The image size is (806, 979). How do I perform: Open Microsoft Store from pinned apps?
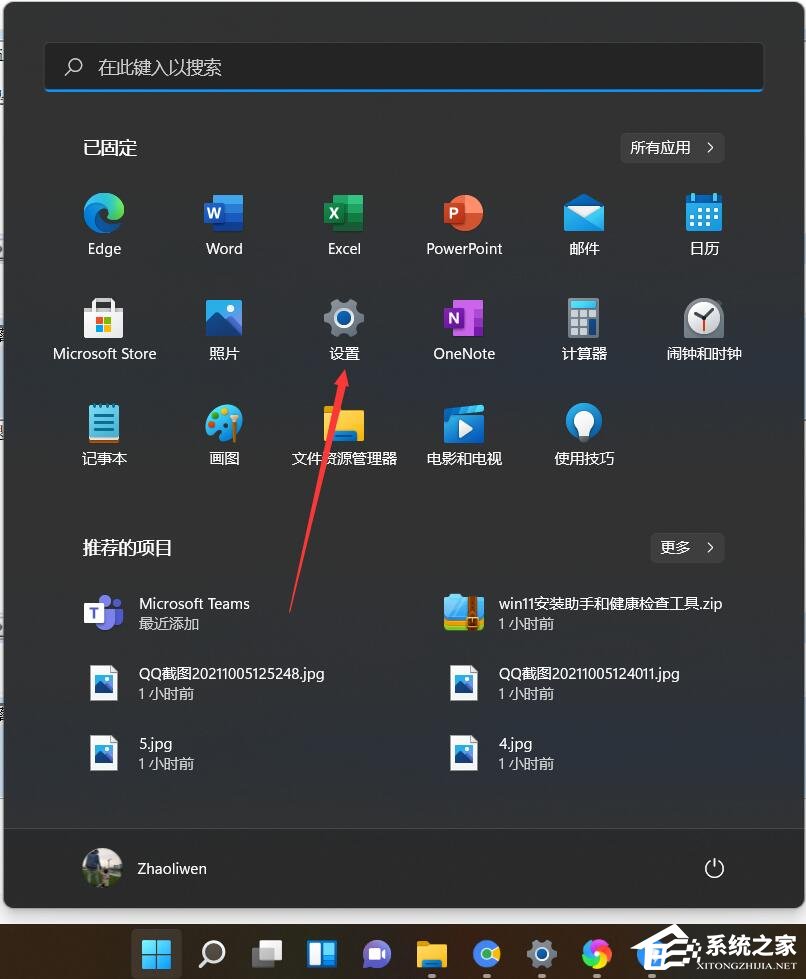[x=104, y=328]
